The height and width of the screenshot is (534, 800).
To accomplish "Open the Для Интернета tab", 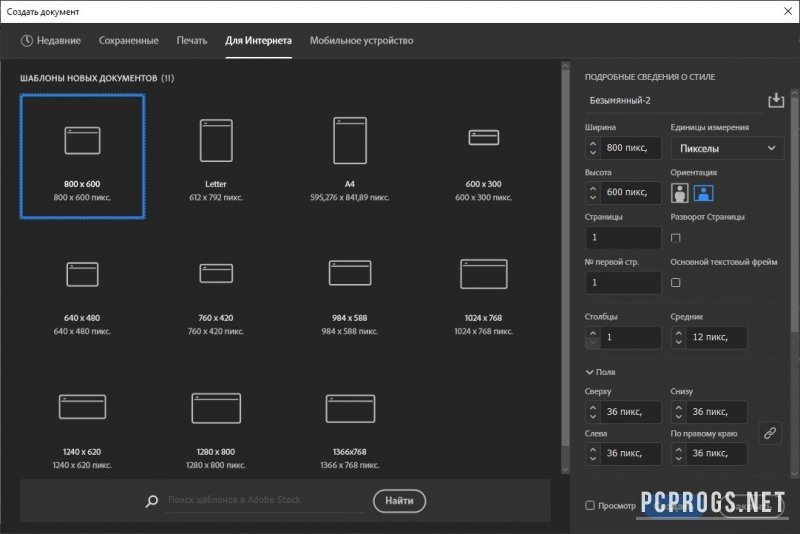I will coord(259,40).
